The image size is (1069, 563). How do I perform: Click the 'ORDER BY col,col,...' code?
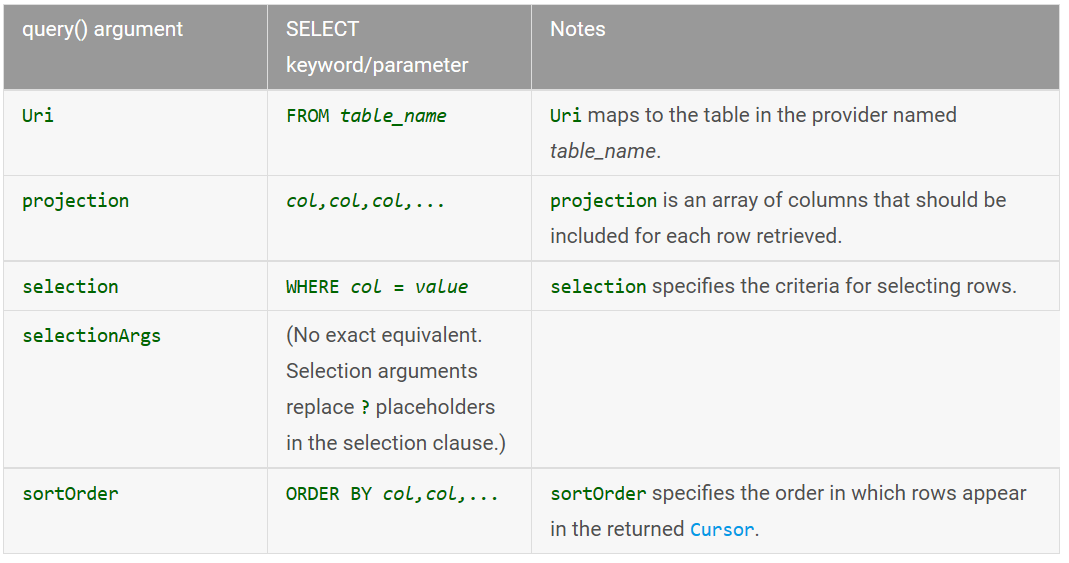tap(392, 493)
